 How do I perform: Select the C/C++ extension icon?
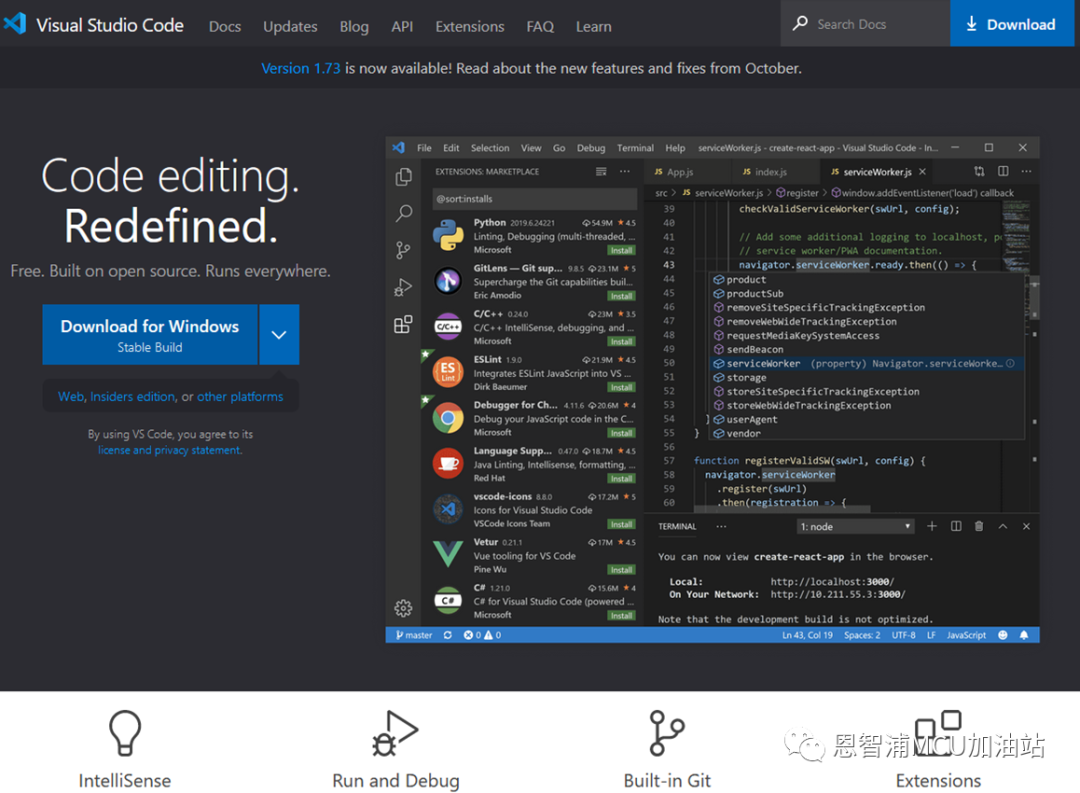448,327
